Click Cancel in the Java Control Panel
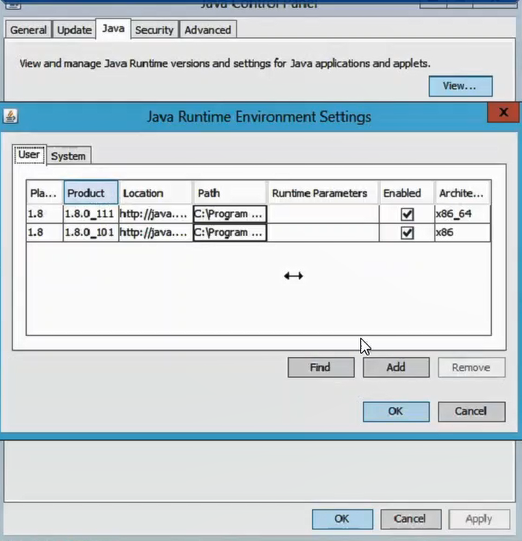The height and width of the screenshot is (541, 522). (411, 519)
